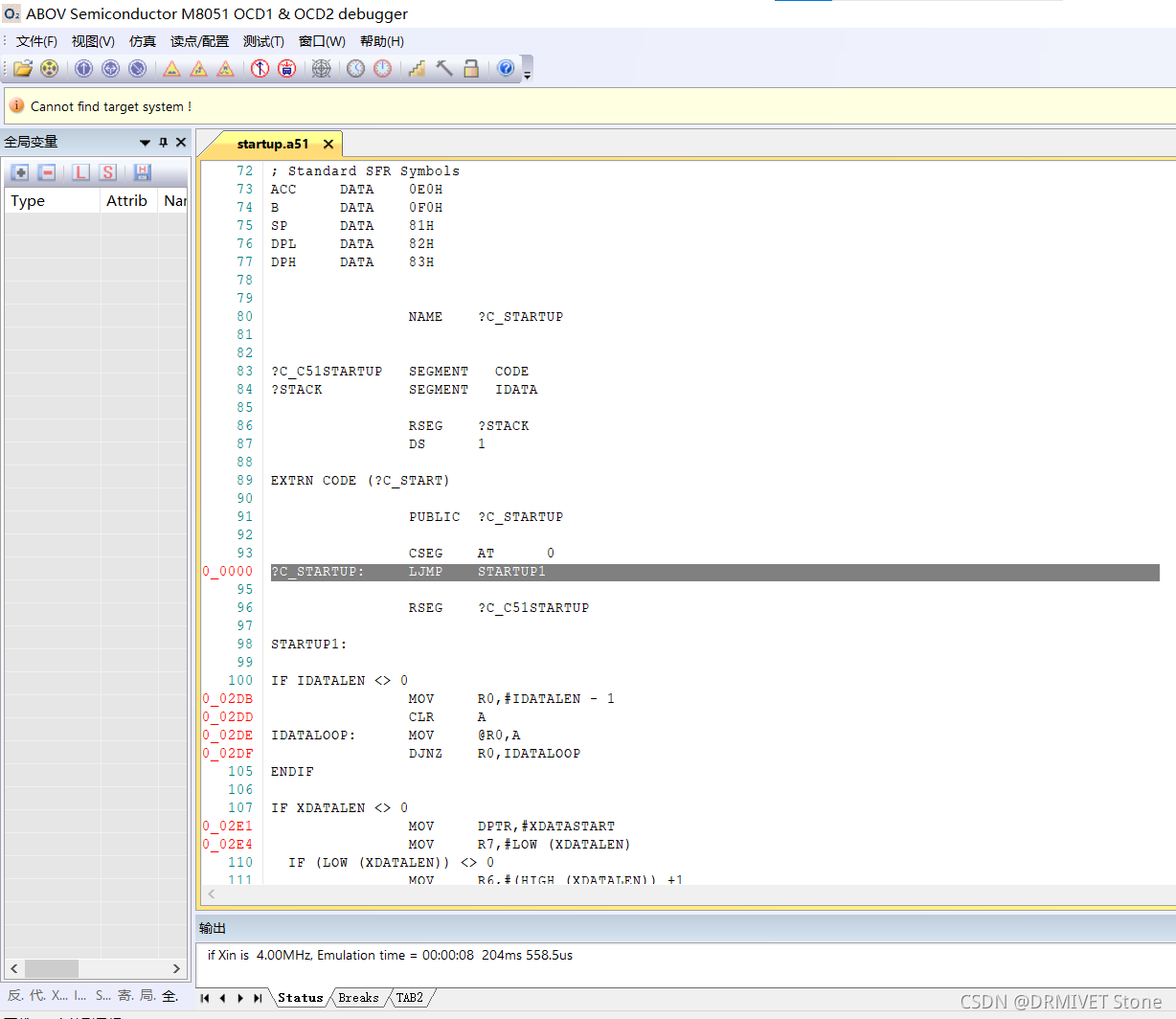The image size is (1176, 1019).
Task: Open the 帮助(H) menu
Action: (382, 41)
